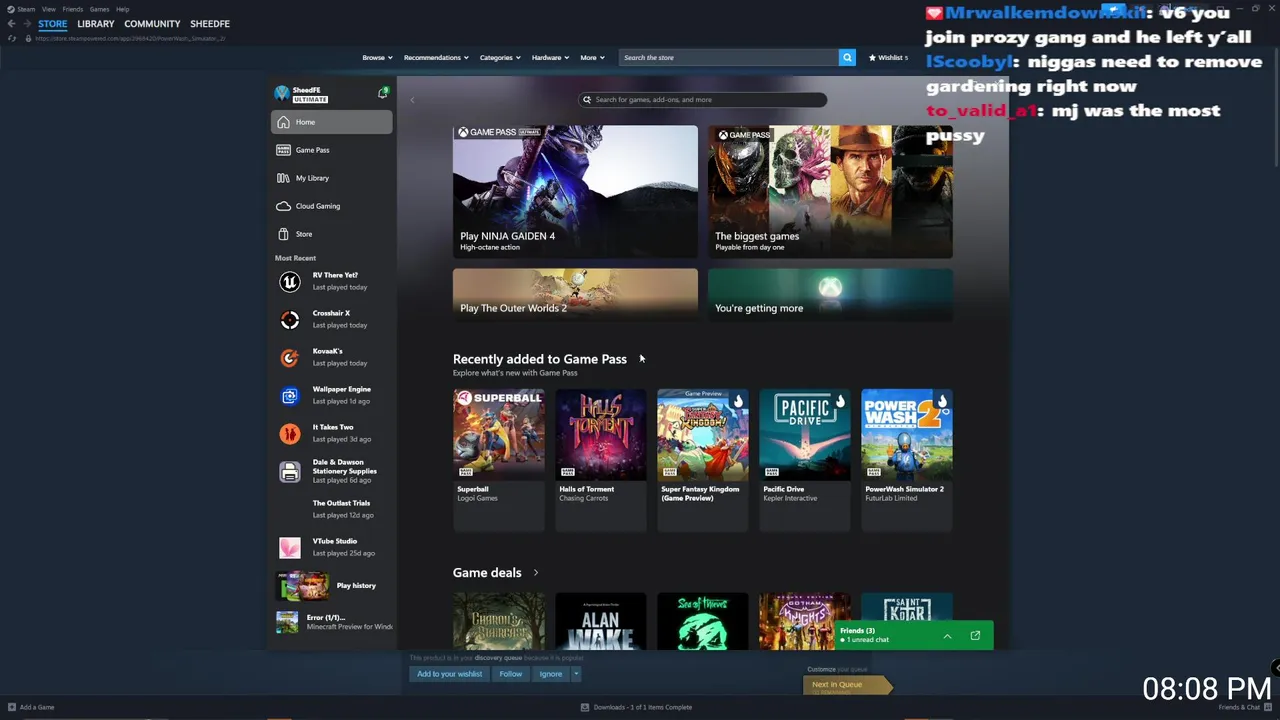Open It Takes Two from Most Recent
1280x720 pixels.
tap(331, 434)
